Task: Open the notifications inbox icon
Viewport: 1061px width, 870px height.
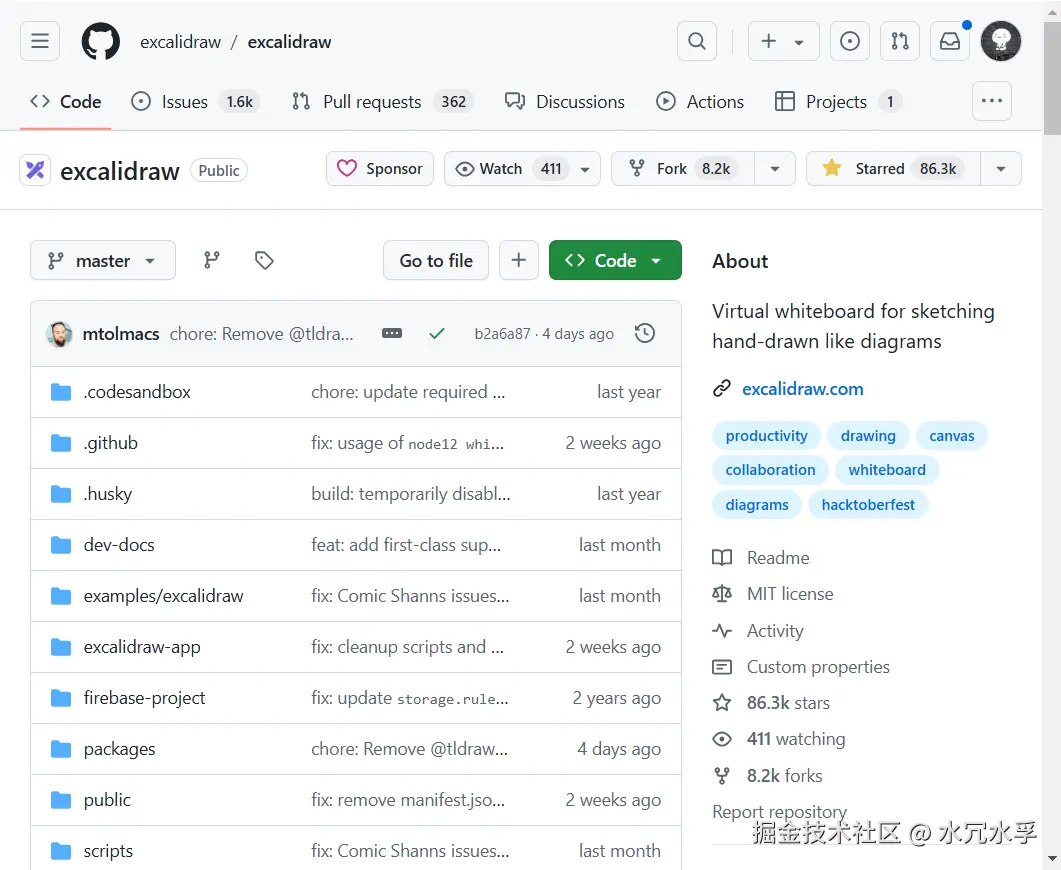Action: click(949, 41)
